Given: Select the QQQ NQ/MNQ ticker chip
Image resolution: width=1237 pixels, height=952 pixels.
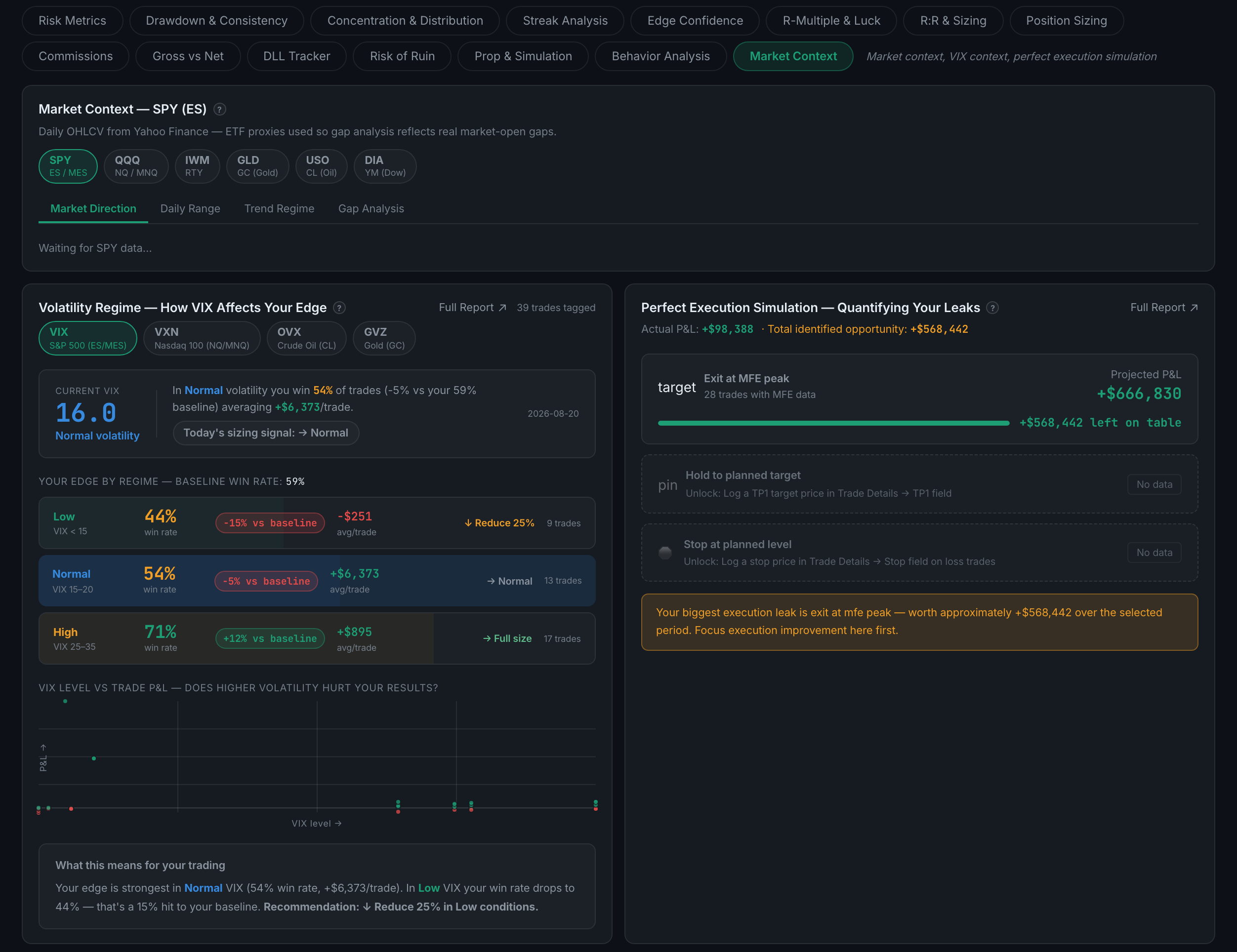Looking at the screenshot, I should coord(136,166).
